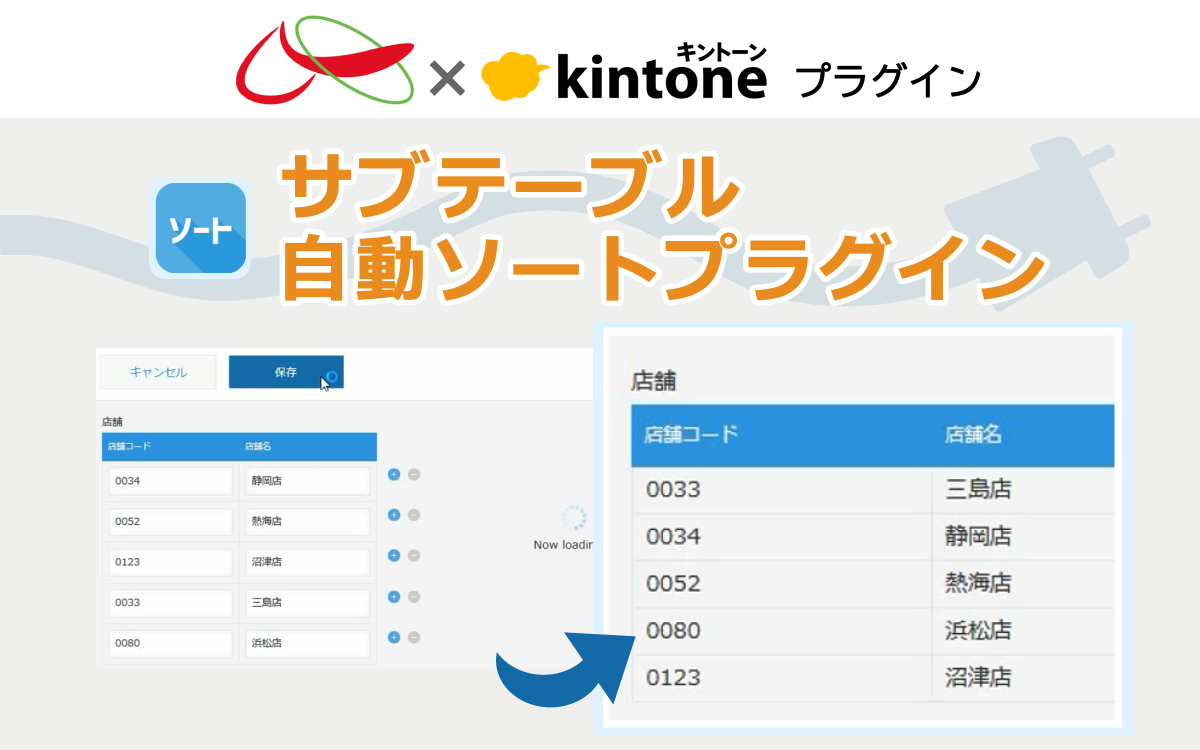This screenshot has height=750, width=1200.
Task: Select the 浜松店 cell in the sorted table
Action: tap(1023, 631)
